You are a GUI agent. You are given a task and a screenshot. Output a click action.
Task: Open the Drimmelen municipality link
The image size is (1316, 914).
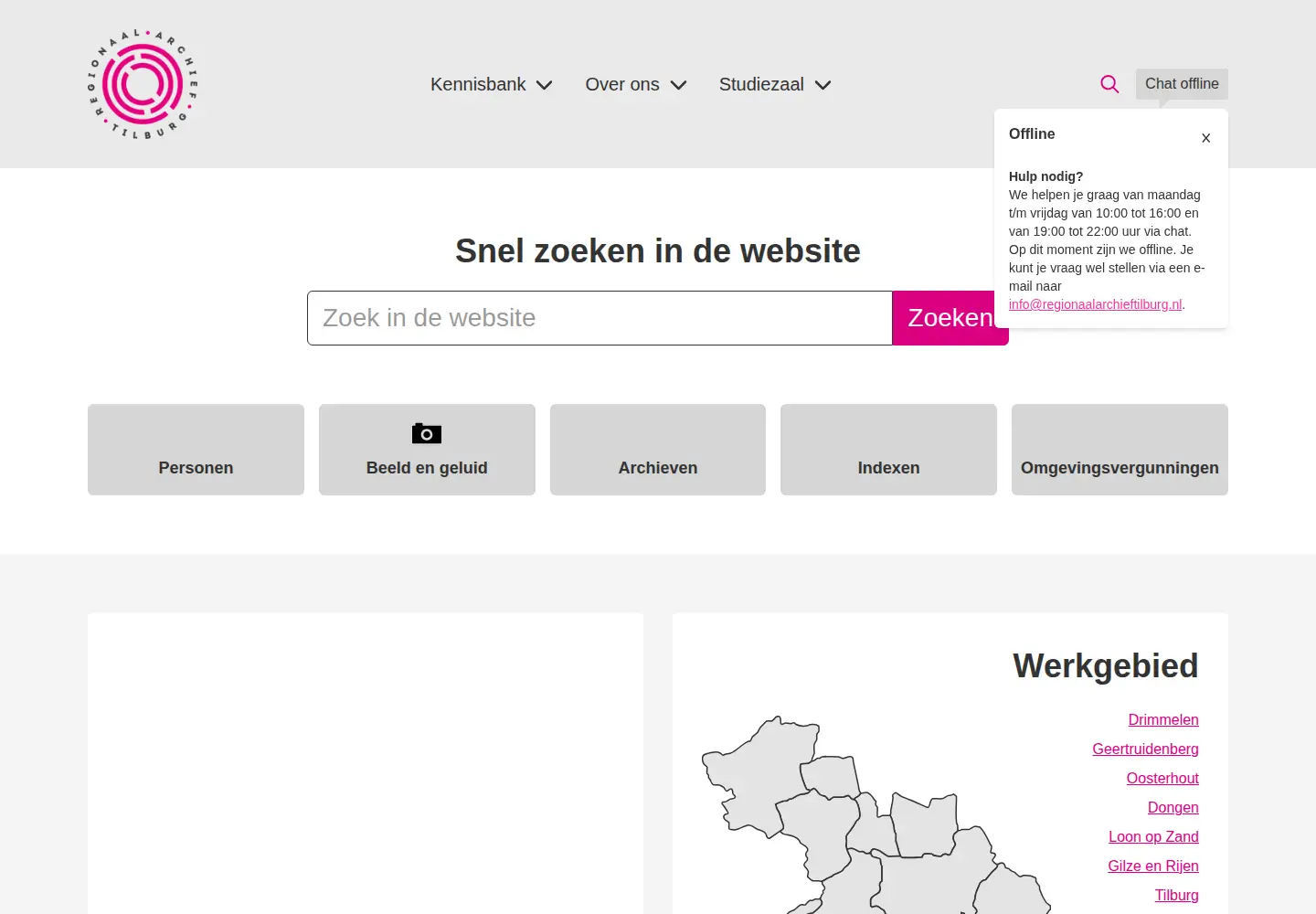click(1163, 720)
